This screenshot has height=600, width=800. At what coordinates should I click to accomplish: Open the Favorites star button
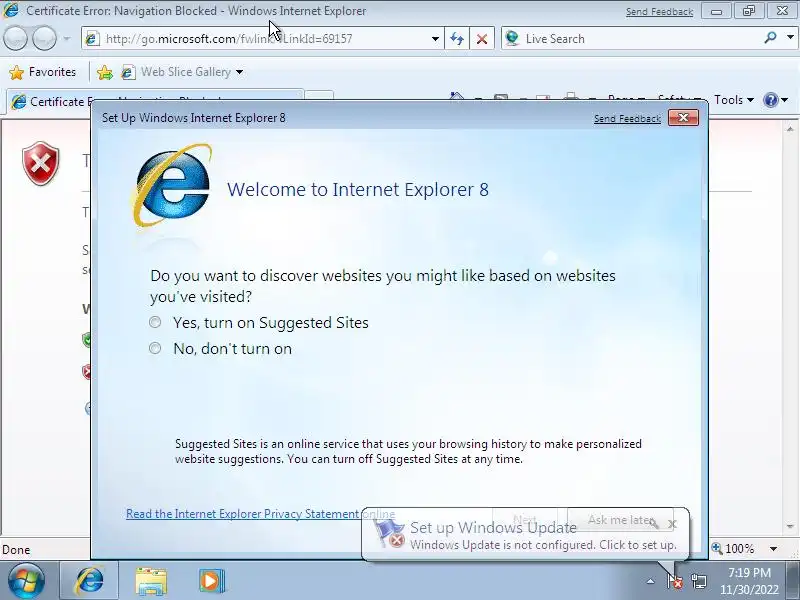coord(43,72)
